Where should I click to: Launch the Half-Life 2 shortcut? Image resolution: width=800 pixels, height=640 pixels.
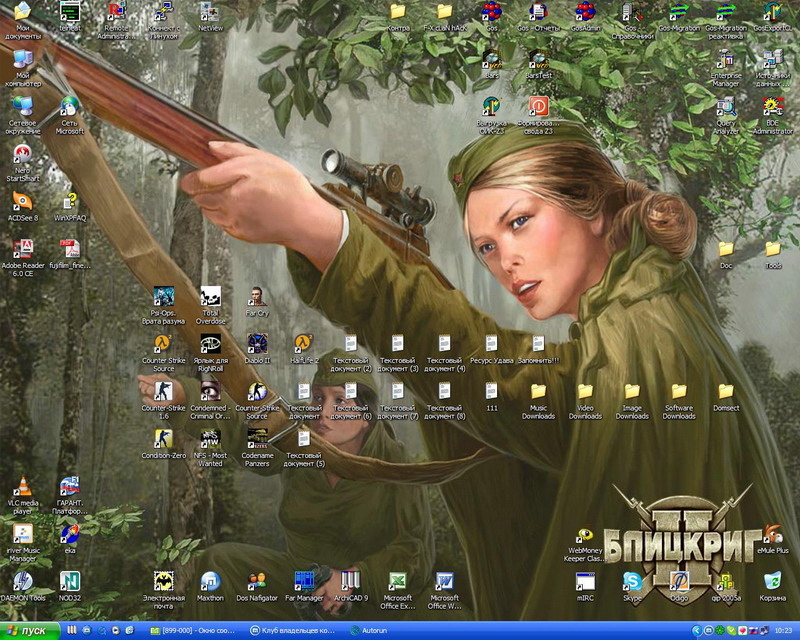pos(304,343)
